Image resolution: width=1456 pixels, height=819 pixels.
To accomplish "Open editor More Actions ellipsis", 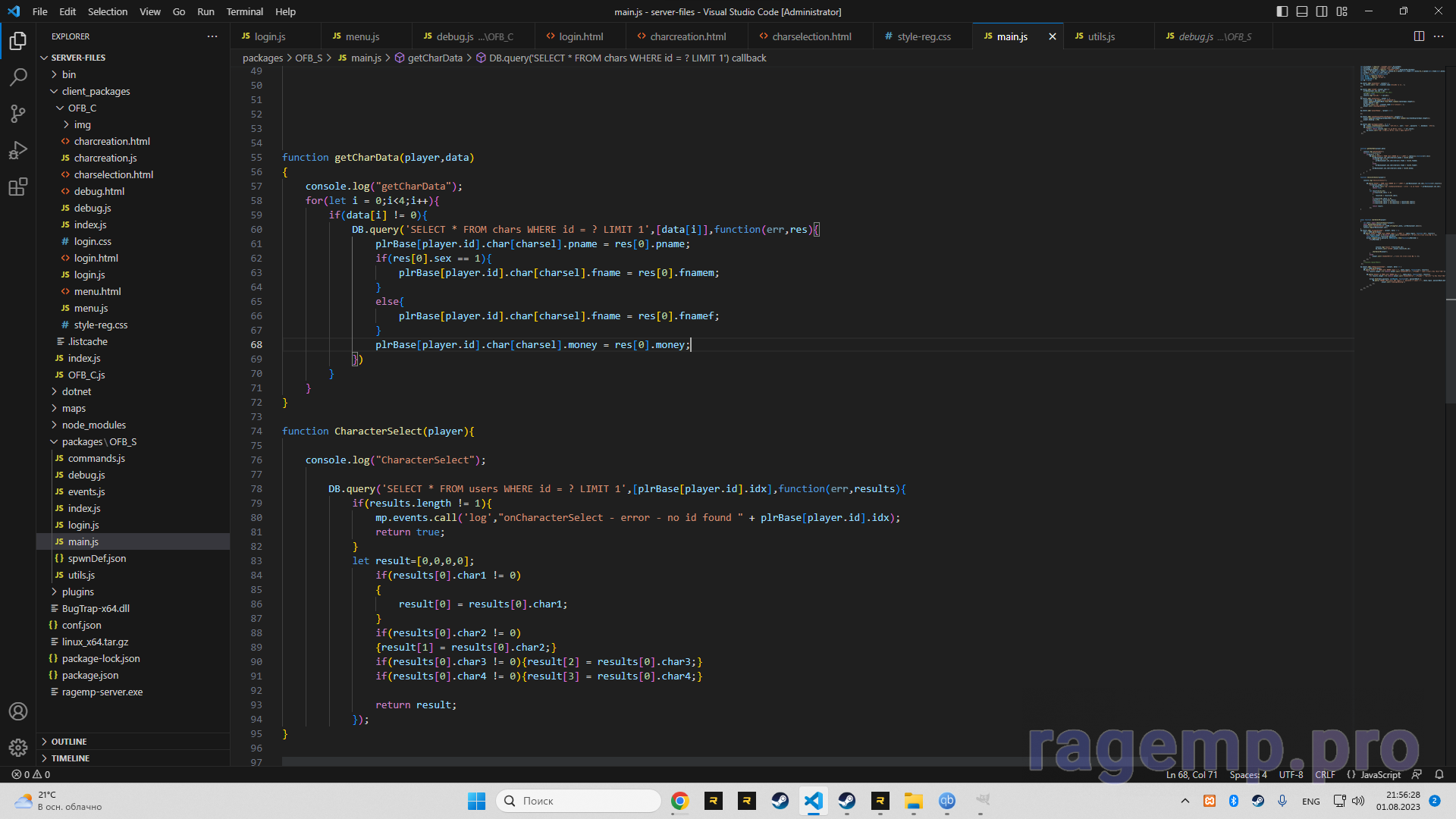I will (1439, 36).
